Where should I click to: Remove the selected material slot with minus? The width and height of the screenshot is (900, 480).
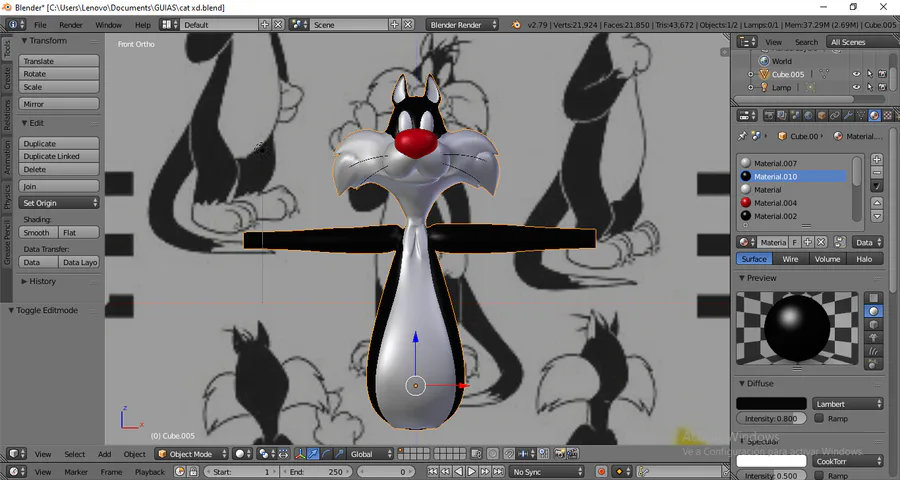coord(876,173)
